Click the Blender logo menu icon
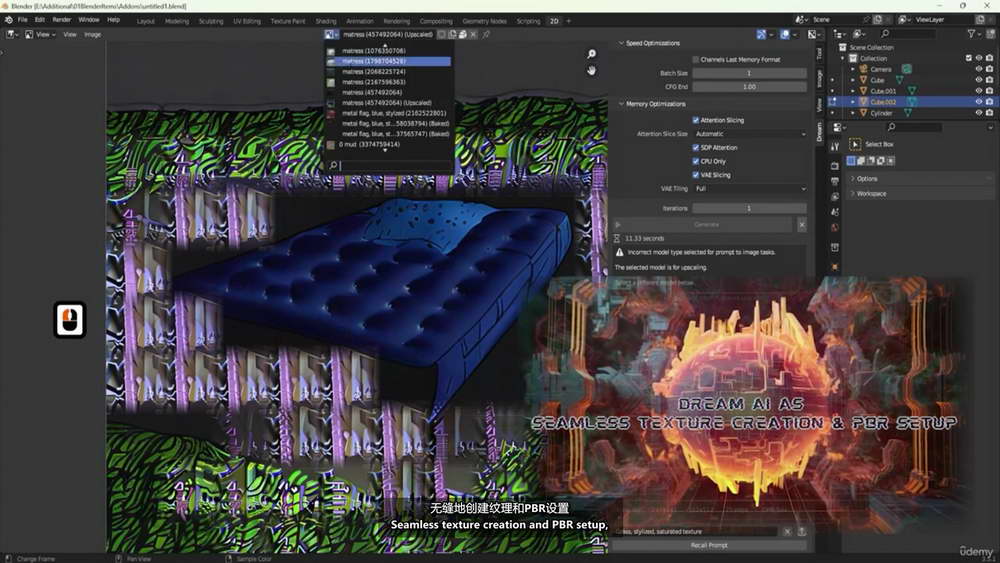1000x563 pixels. pos(9,20)
